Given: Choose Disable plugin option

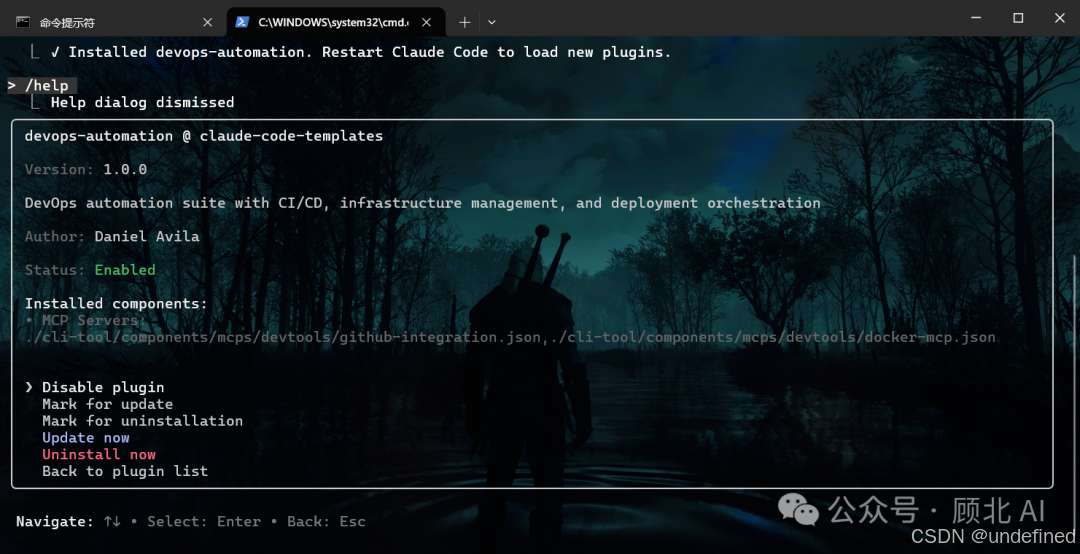Looking at the screenshot, I should 103,387.
